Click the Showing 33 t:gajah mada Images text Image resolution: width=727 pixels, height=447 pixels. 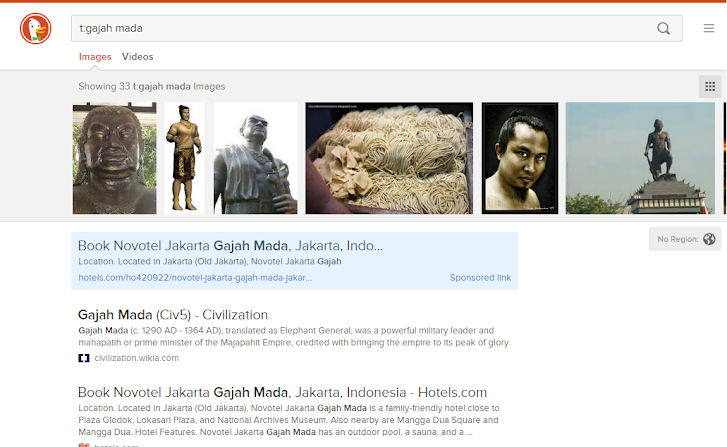coord(152,86)
